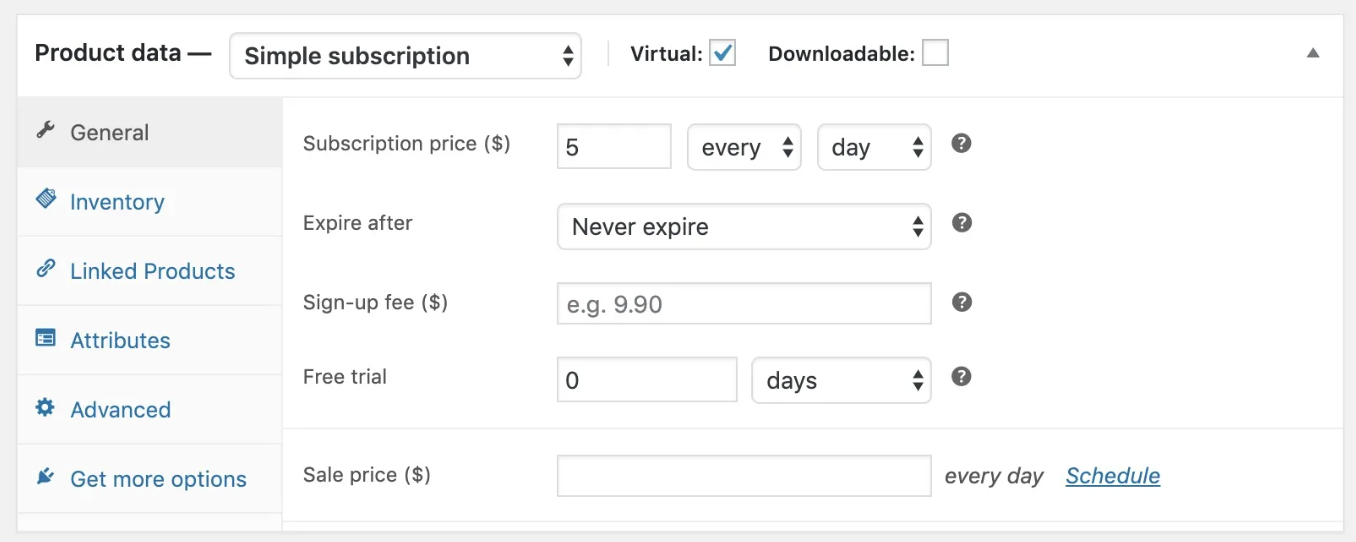Image resolution: width=1356 pixels, height=542 pixels.
Task: Click the Subscription price help icon
Action: click(x=961, y=144)
